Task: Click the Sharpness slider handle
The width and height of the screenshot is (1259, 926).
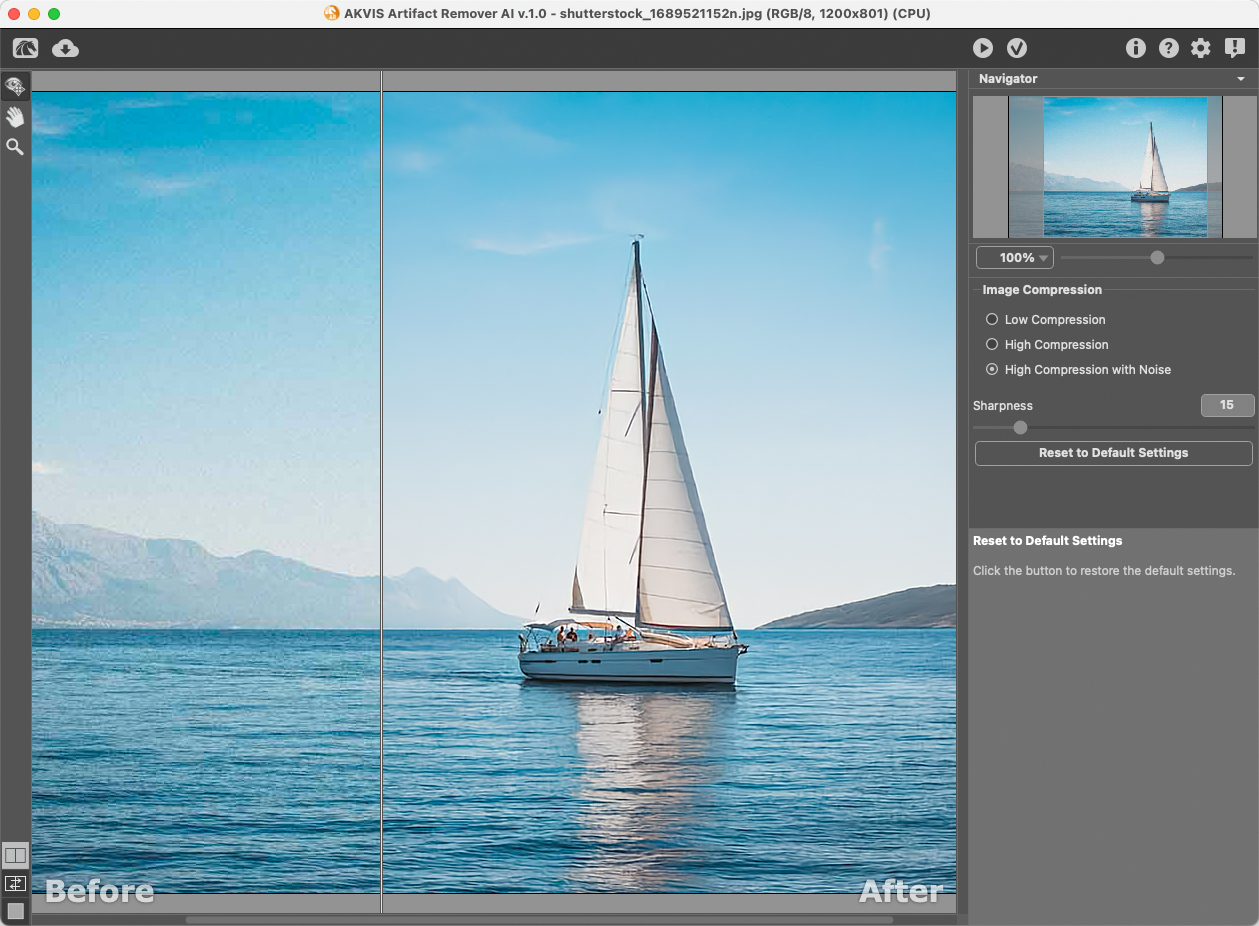Action: point(1020,428)
